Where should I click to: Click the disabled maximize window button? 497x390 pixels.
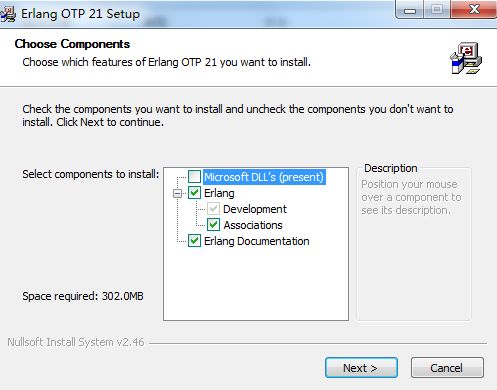coord(437,10)
